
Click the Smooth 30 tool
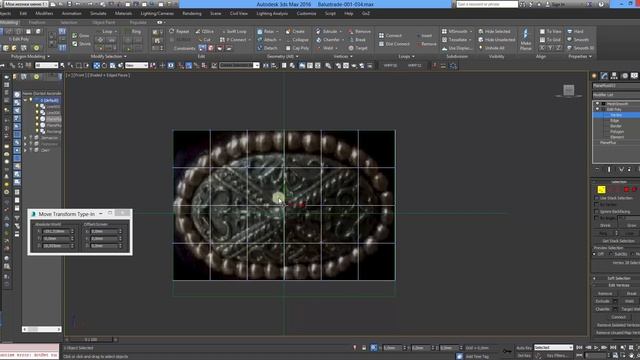click(x=580, y=48)
